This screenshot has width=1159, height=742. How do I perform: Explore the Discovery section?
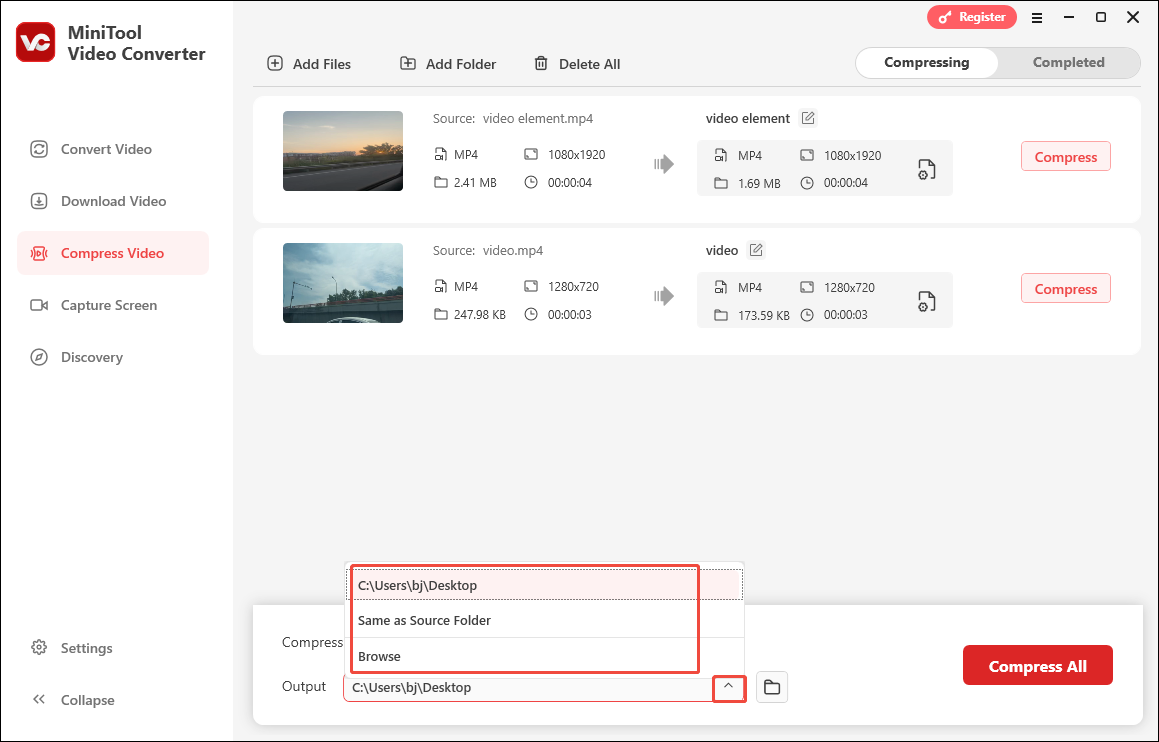click(91, 356)
